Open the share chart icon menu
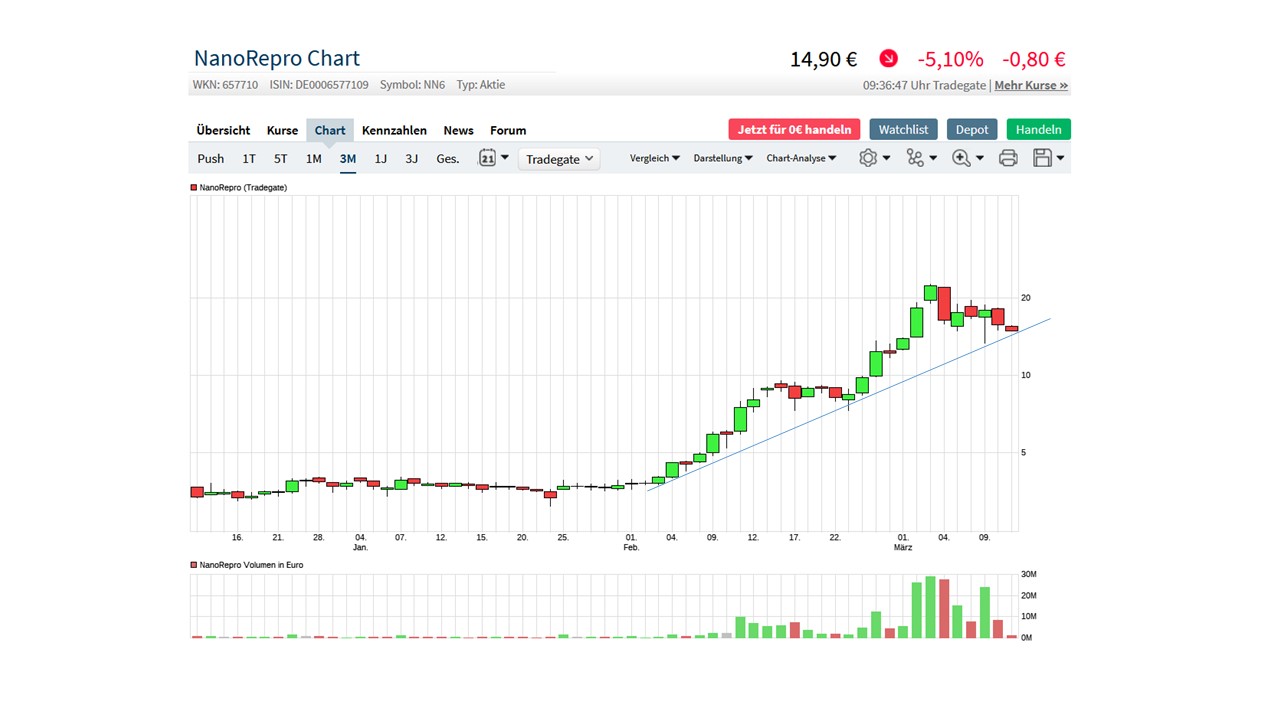Viewport: 1280px width, 720px height. (921, 158)
